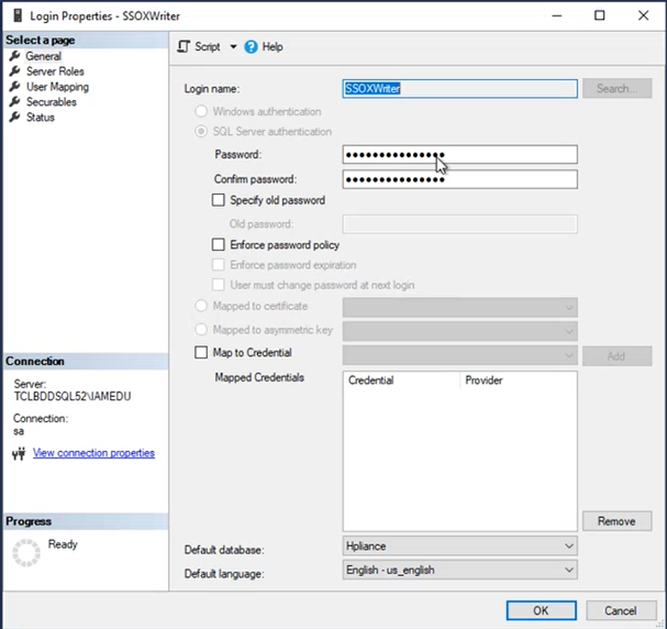This screenshot has height=629, width=667.
Task: Click the OK button
Action: (541, 611)
